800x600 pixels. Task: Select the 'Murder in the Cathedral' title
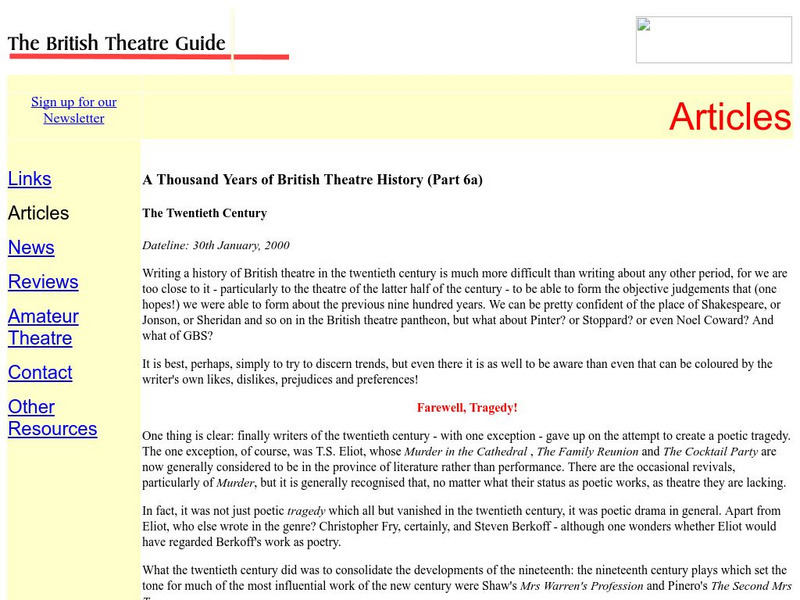[462, 450]
